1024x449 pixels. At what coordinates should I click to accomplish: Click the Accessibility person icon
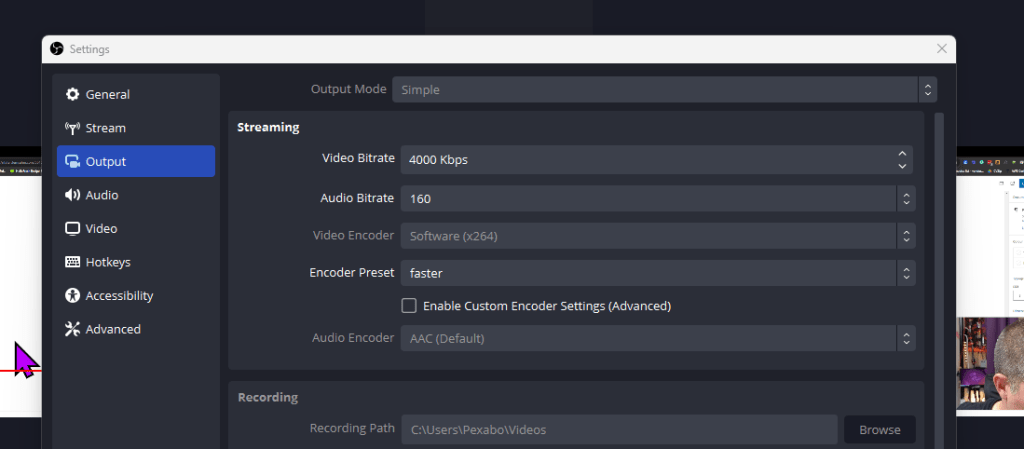72,296
